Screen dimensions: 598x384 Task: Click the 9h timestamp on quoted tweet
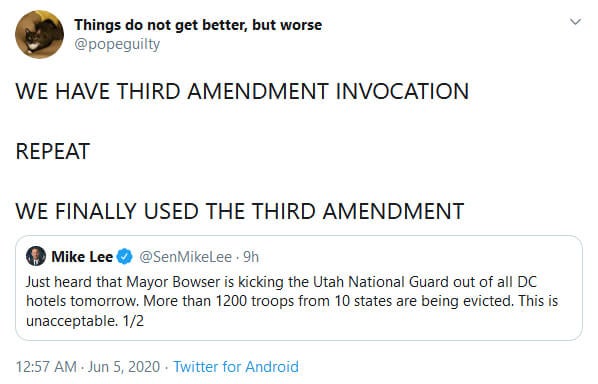pos(251,257)
